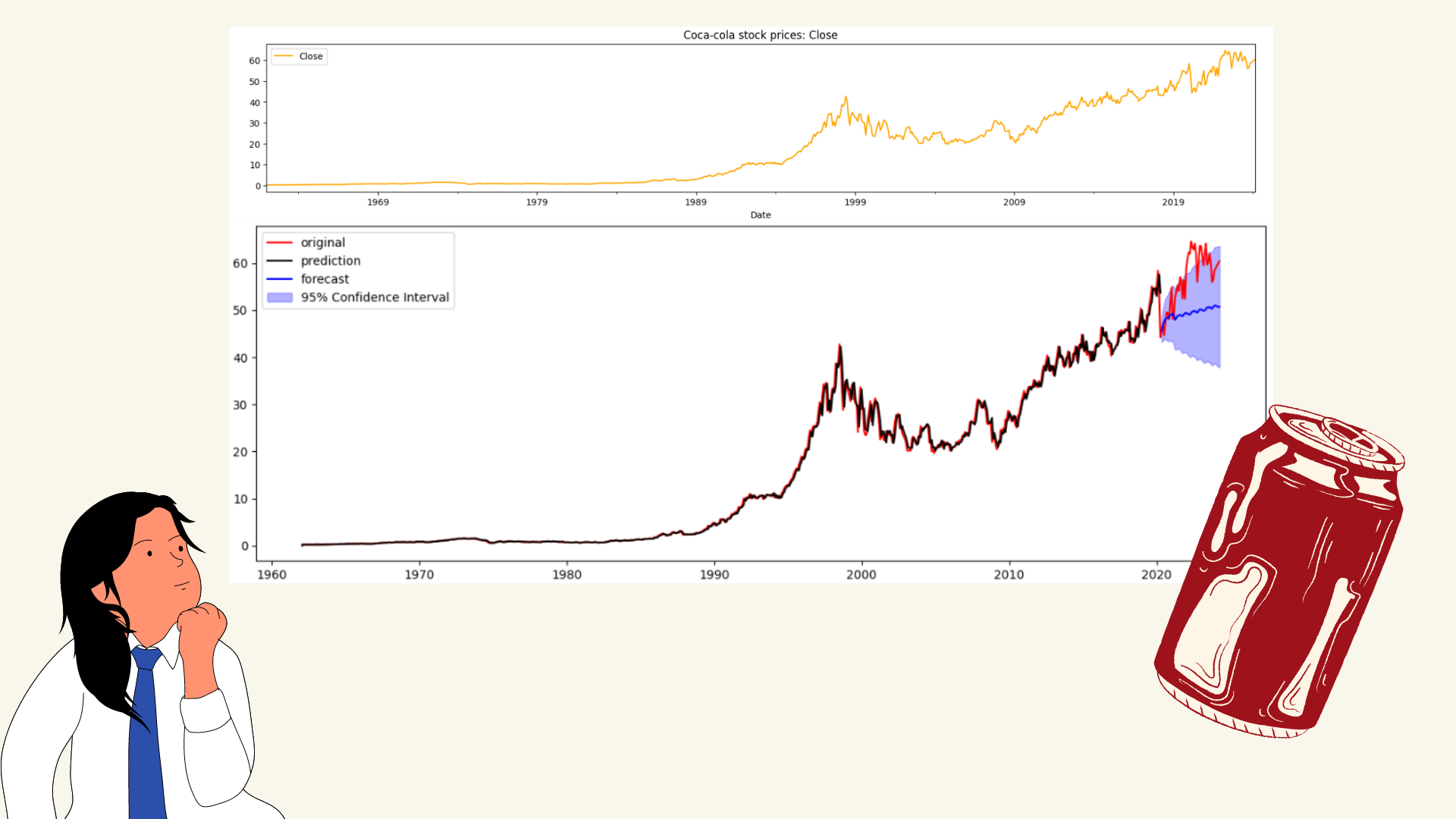Viewport: 1456px width, 819px height.
Task: Click the '2009' tick label on top chart
Action: 1014,202
